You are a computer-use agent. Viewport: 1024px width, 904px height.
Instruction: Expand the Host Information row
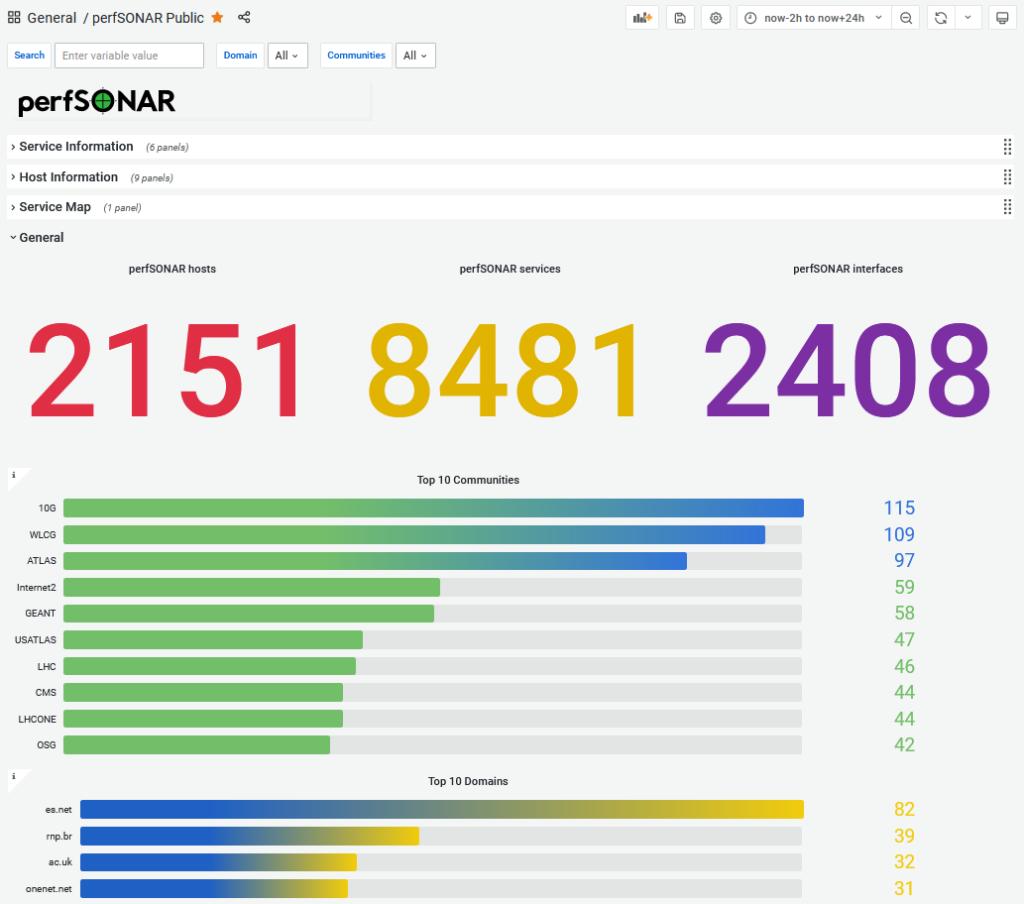pyautogui.click(x=67, y=177)
